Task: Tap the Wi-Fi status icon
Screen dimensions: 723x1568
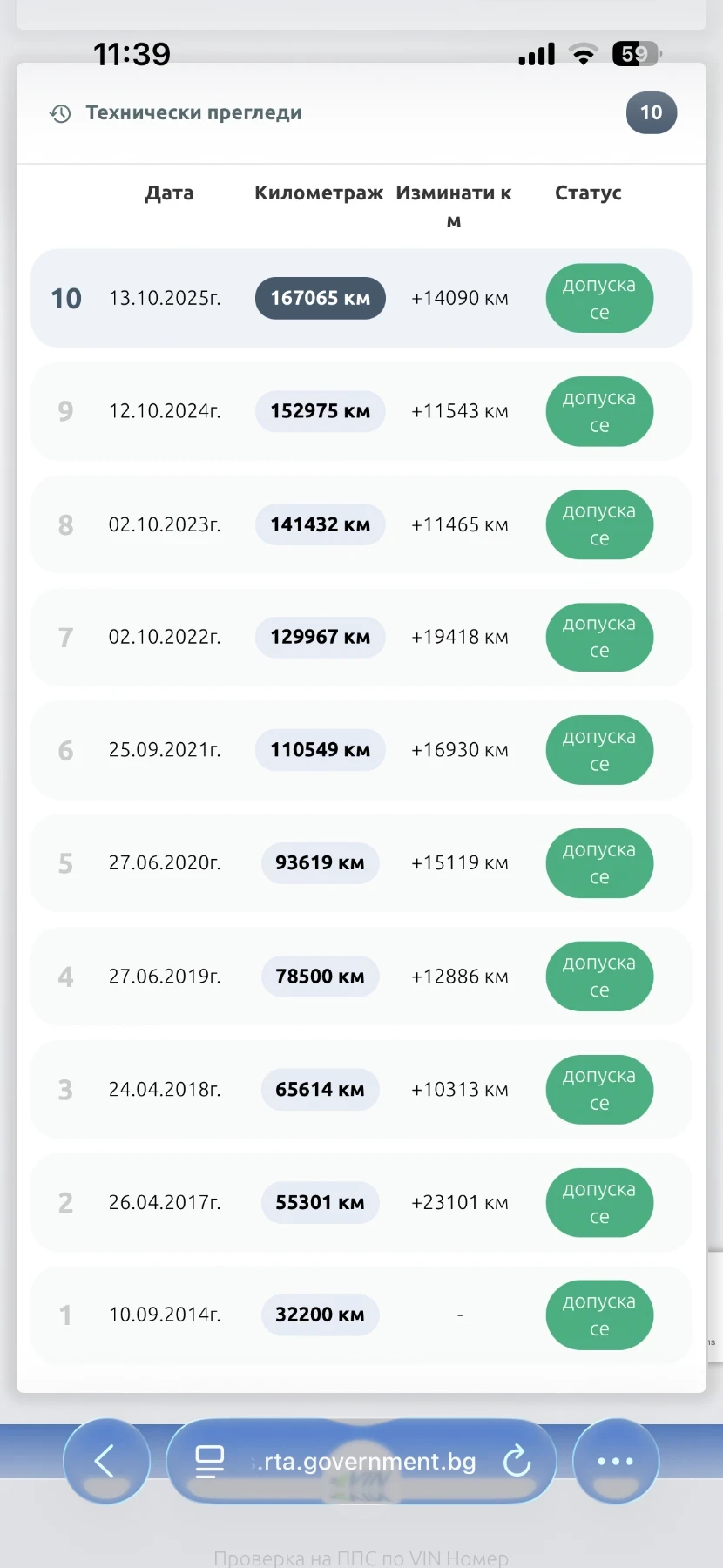Action: coord(583,54)
